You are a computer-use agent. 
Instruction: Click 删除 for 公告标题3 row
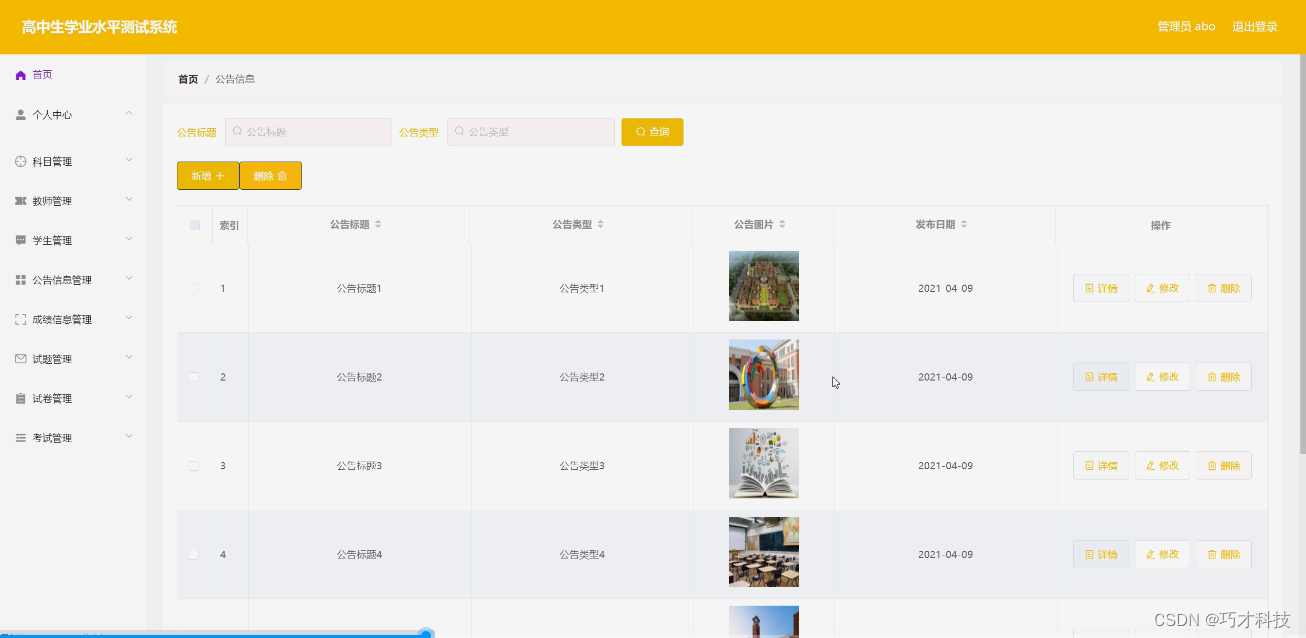(1224, 466)
